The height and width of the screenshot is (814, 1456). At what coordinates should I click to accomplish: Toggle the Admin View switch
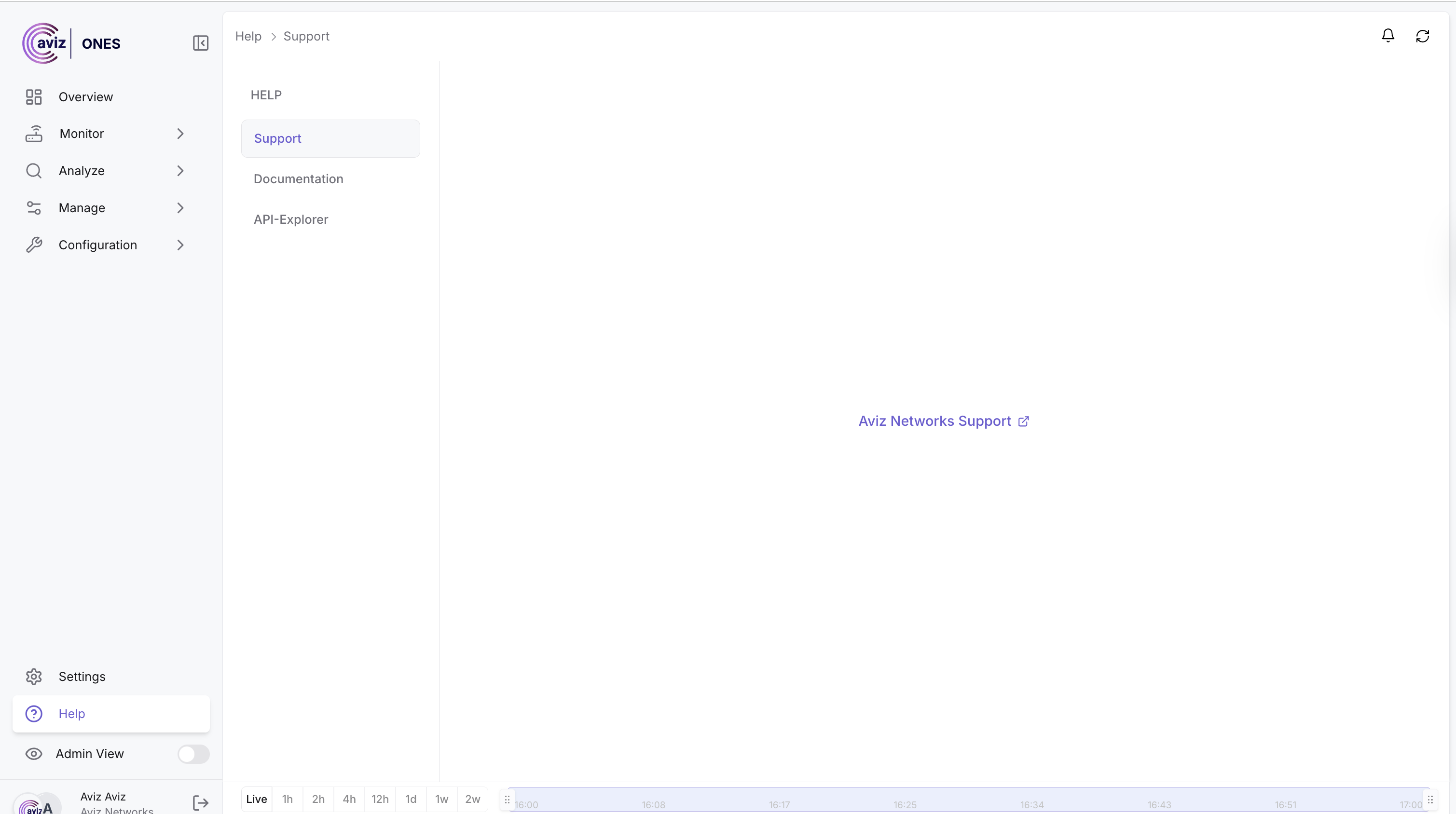pos(193,754)
